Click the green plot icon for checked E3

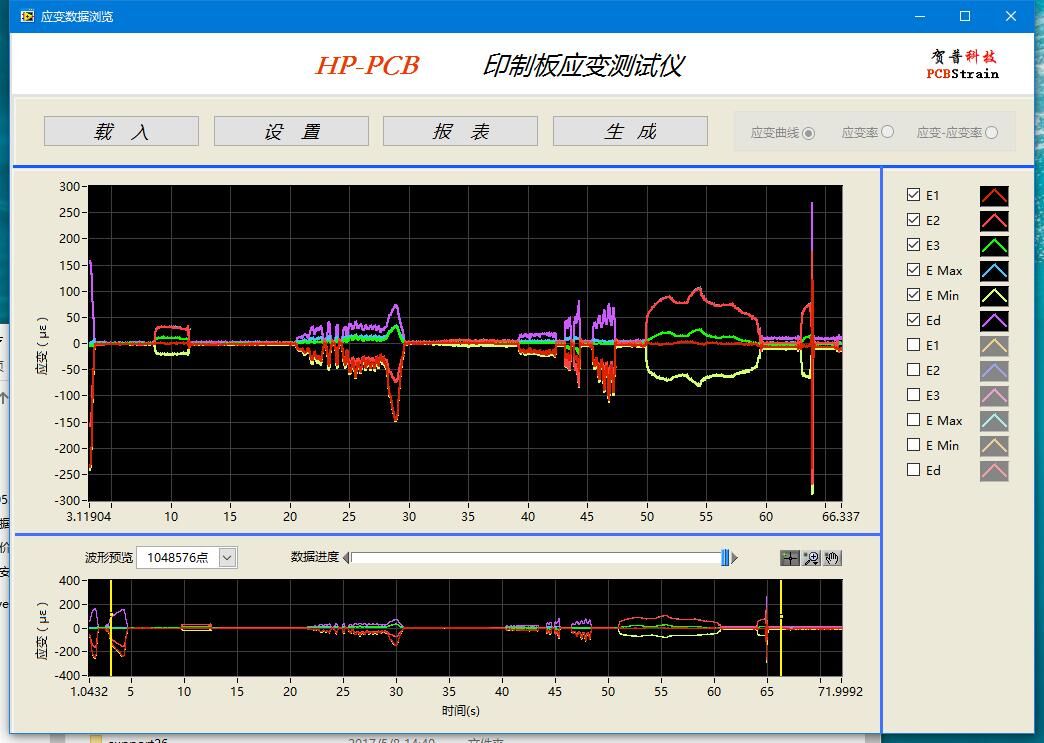click(x=994, y=246)
